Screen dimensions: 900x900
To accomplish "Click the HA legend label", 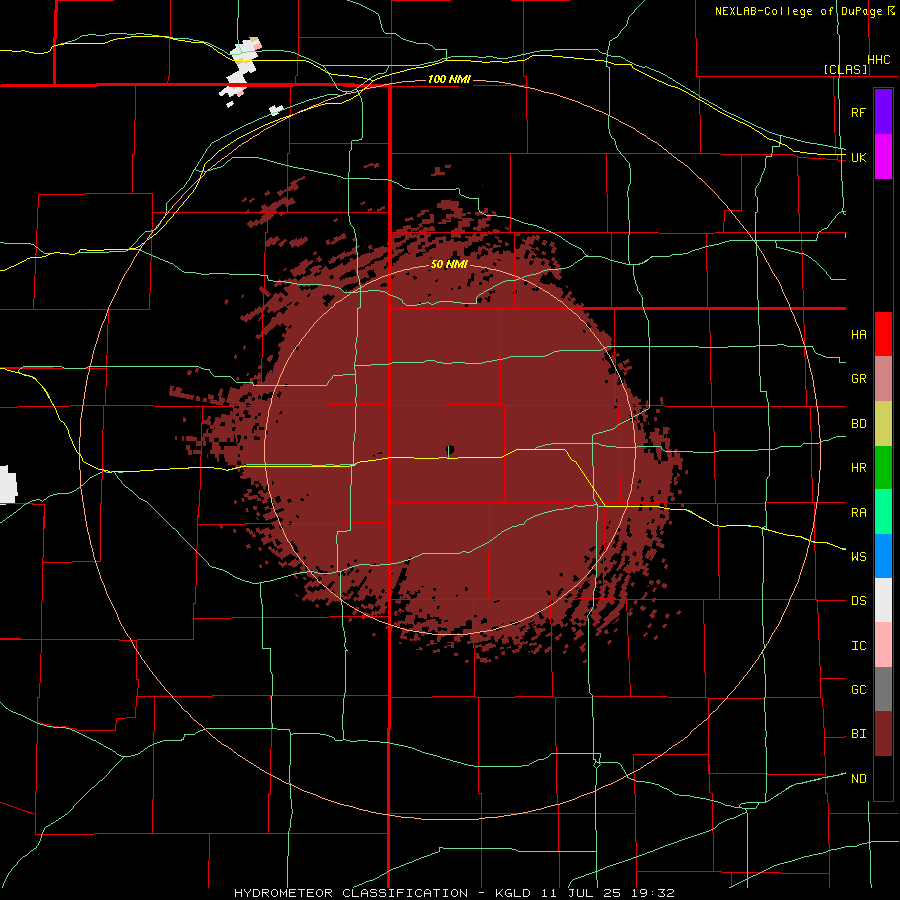I will coord(858,334).
